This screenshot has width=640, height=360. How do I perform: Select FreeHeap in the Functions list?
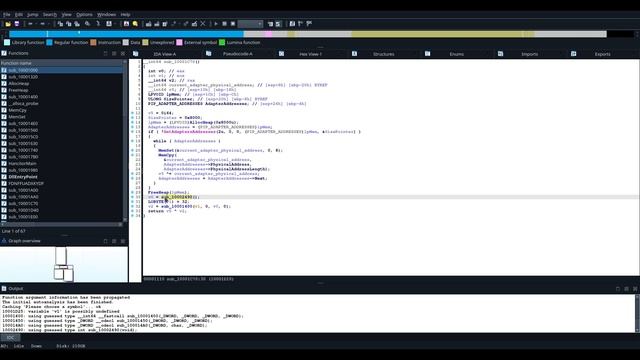[x=18, y=90]
